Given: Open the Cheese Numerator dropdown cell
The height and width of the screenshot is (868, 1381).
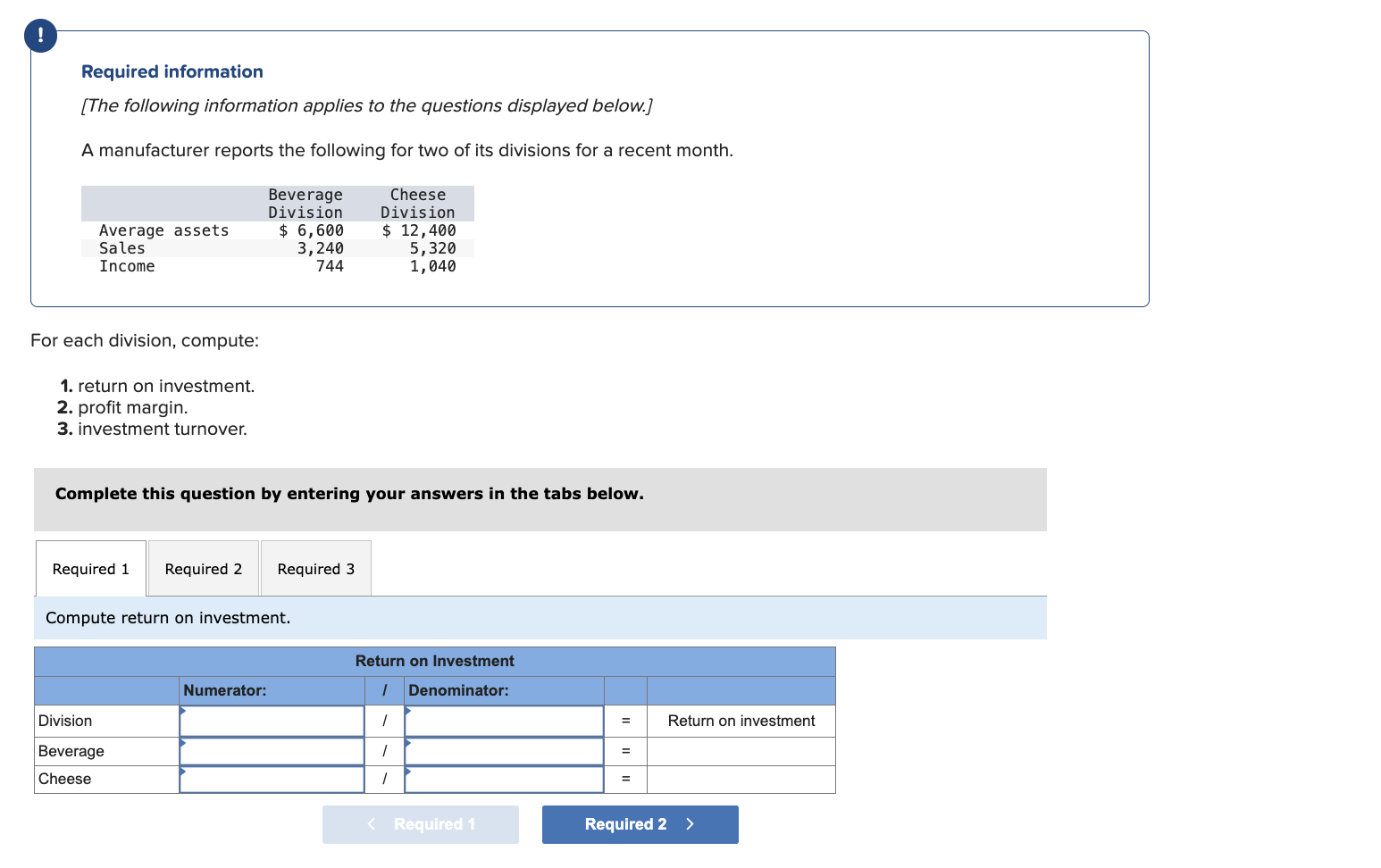Looking at the screenshot, I should click(271, 779).
